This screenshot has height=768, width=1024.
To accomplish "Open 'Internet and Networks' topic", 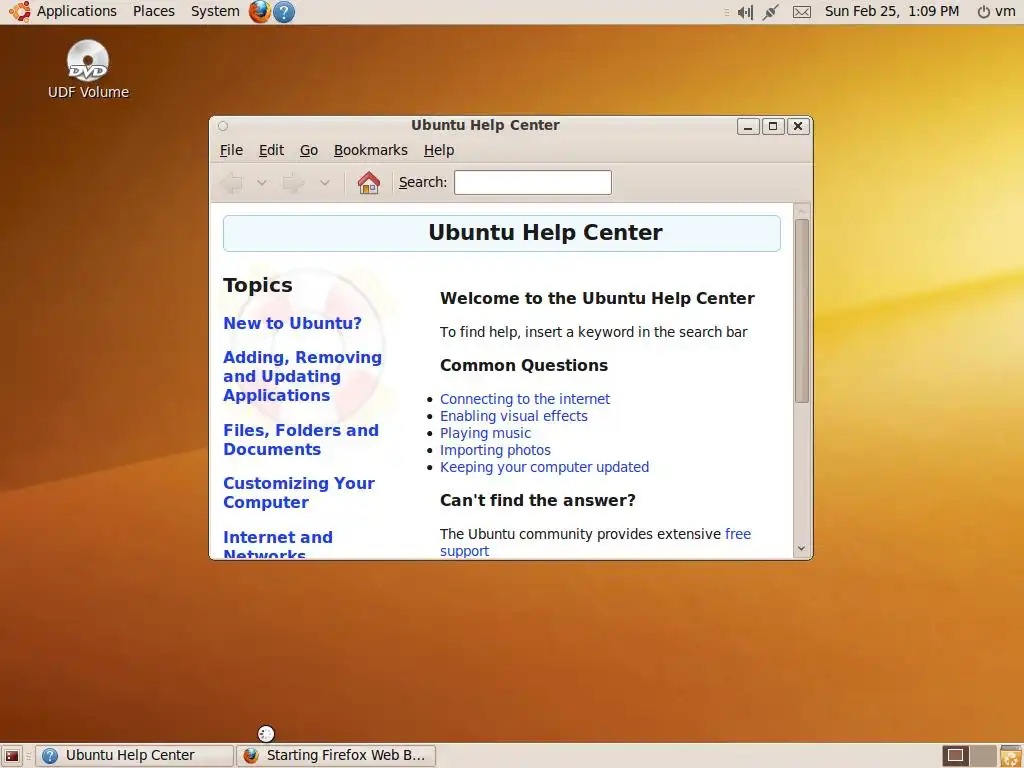I will pos(278,543).
